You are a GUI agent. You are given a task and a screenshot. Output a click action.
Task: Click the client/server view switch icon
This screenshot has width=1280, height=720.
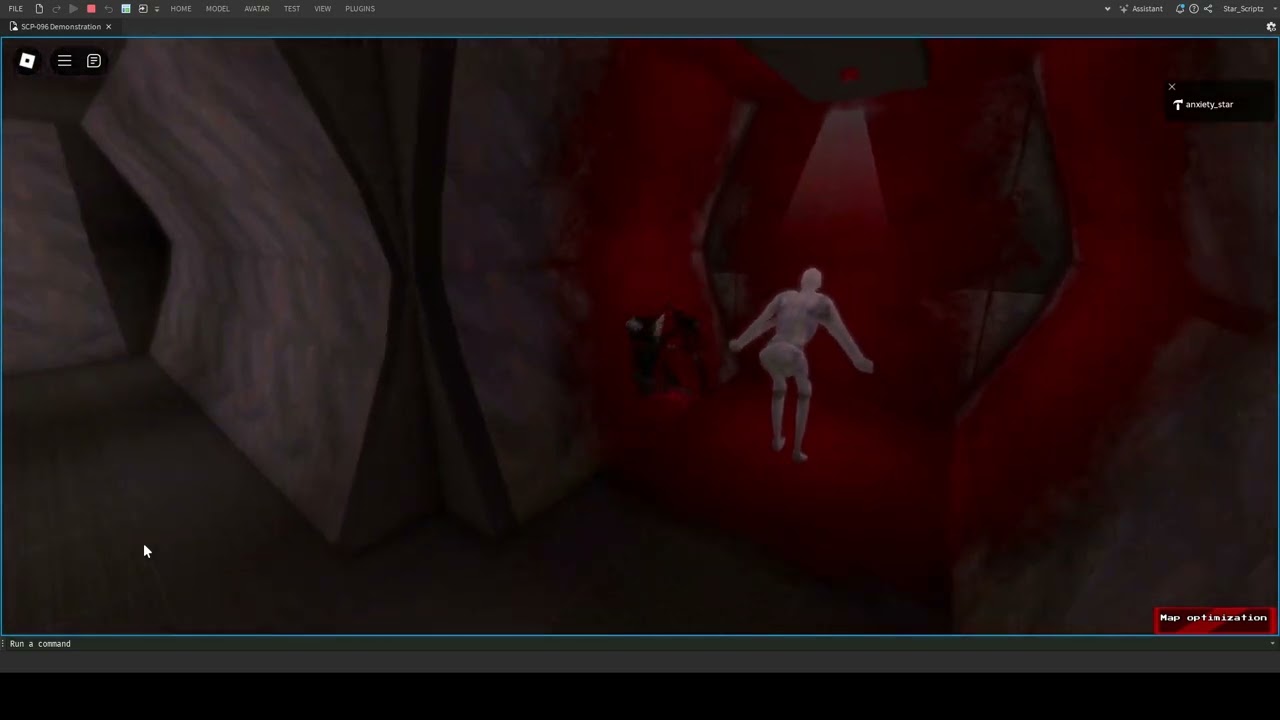point(143,9)
